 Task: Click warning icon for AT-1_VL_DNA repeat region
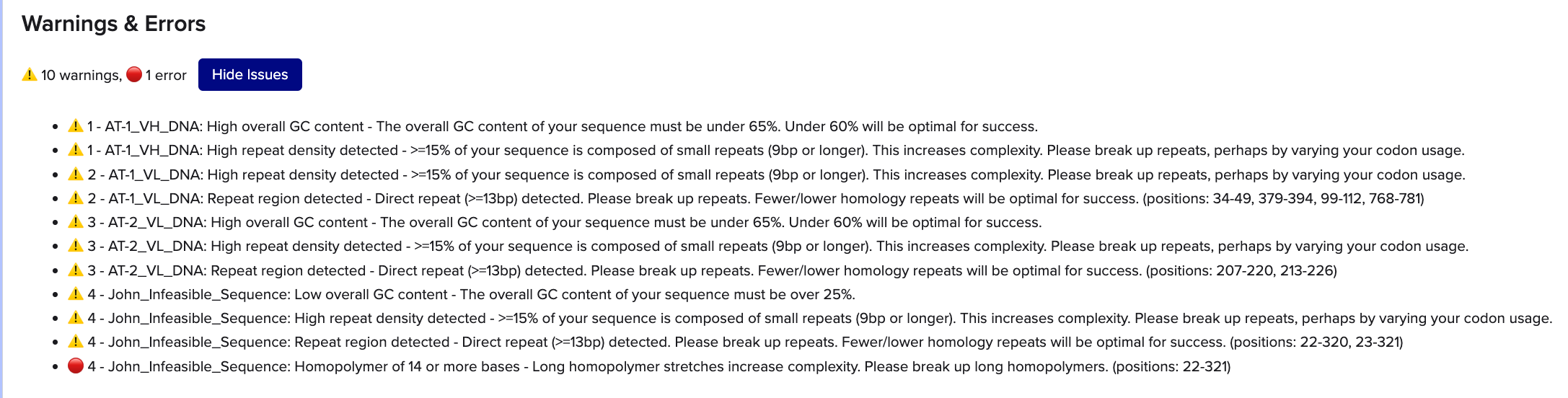pos(76,198)
